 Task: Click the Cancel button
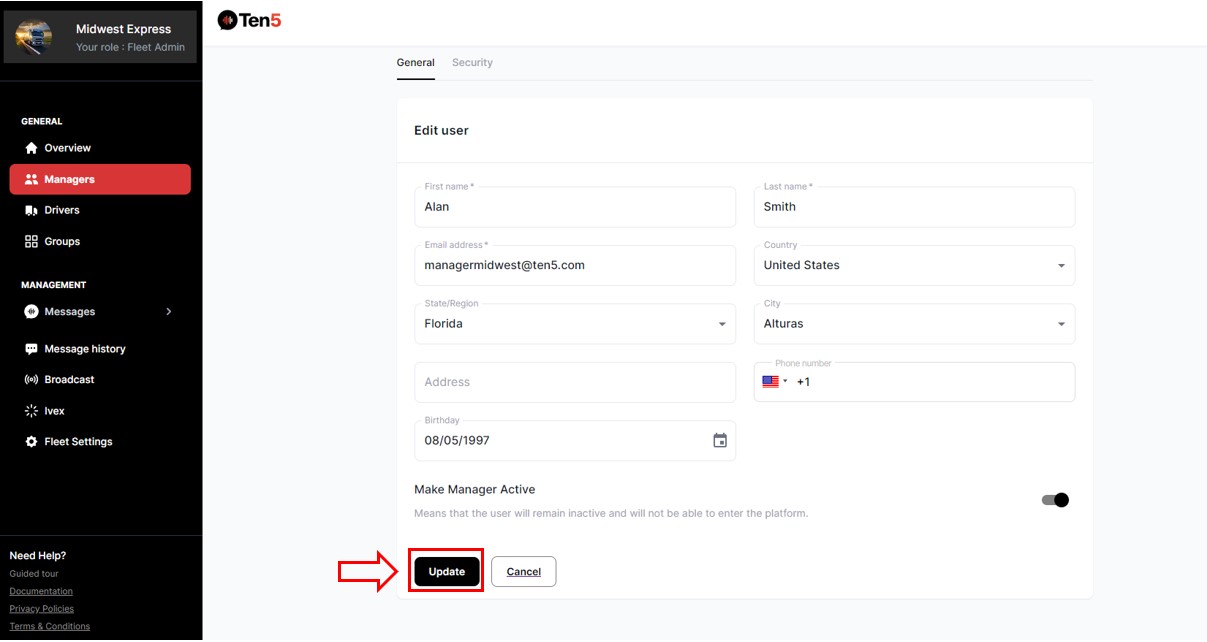523,572
